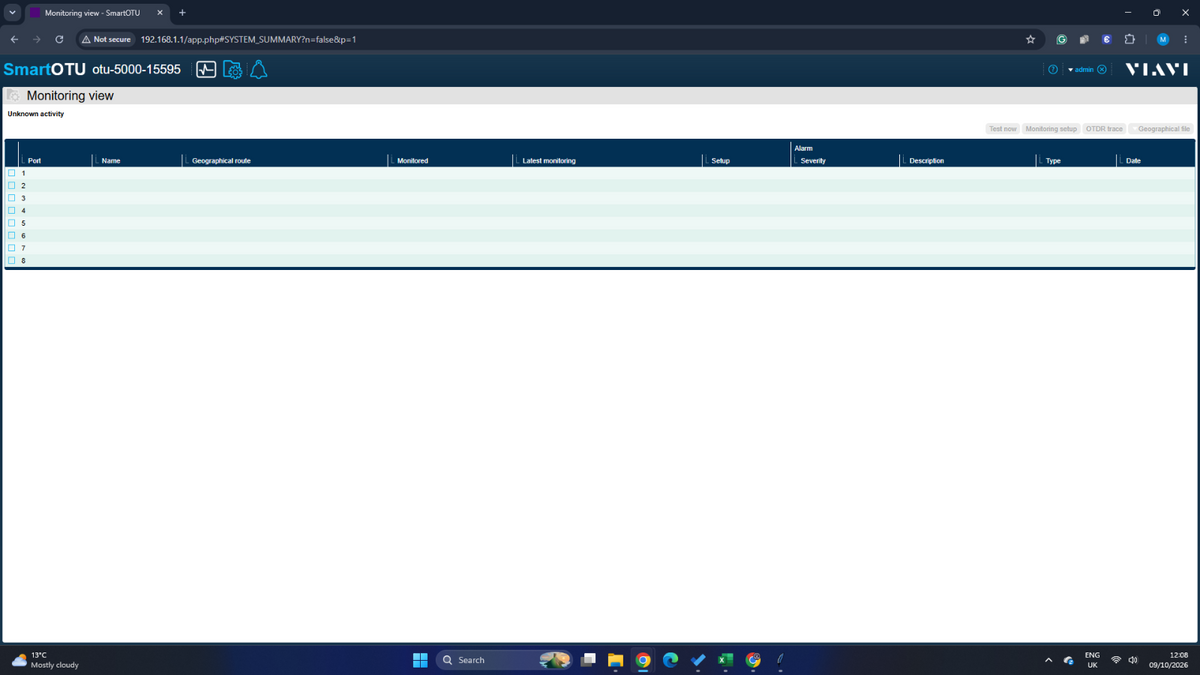Select the Monitoring view browser tab

[97, 13]
